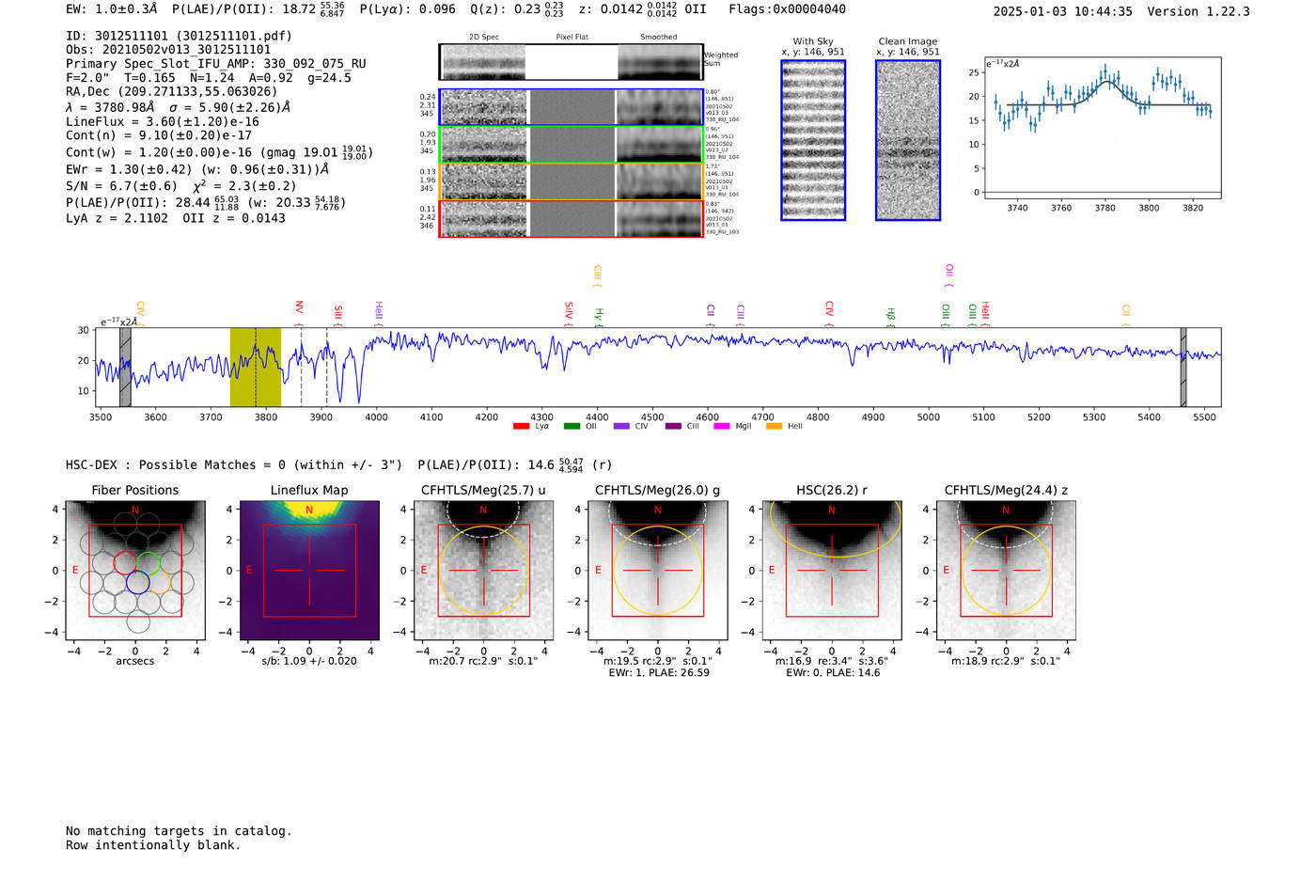Click the EWr = 1.30 value line
Screen dimensions: 1316x896
197,170
